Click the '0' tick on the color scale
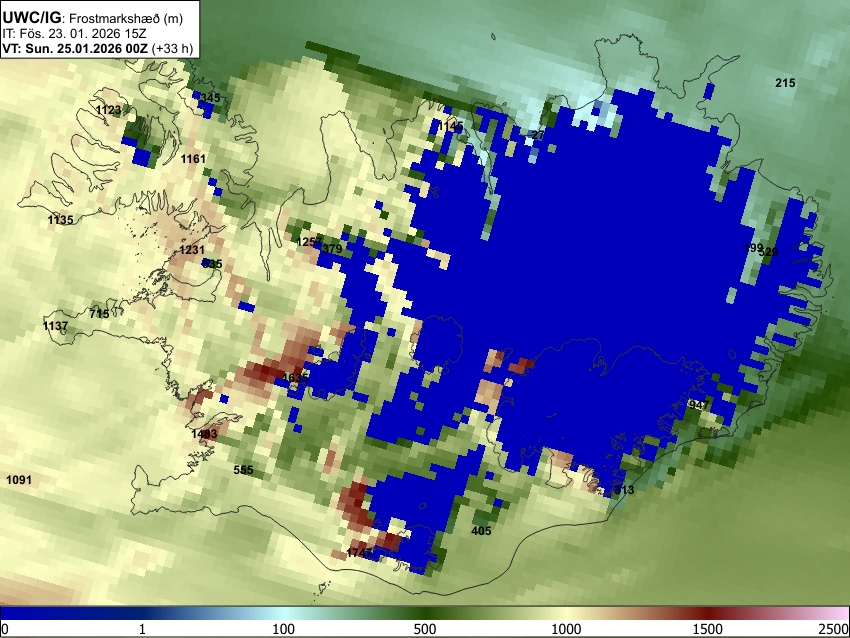 pyautogui.click(x=5, y=629)
